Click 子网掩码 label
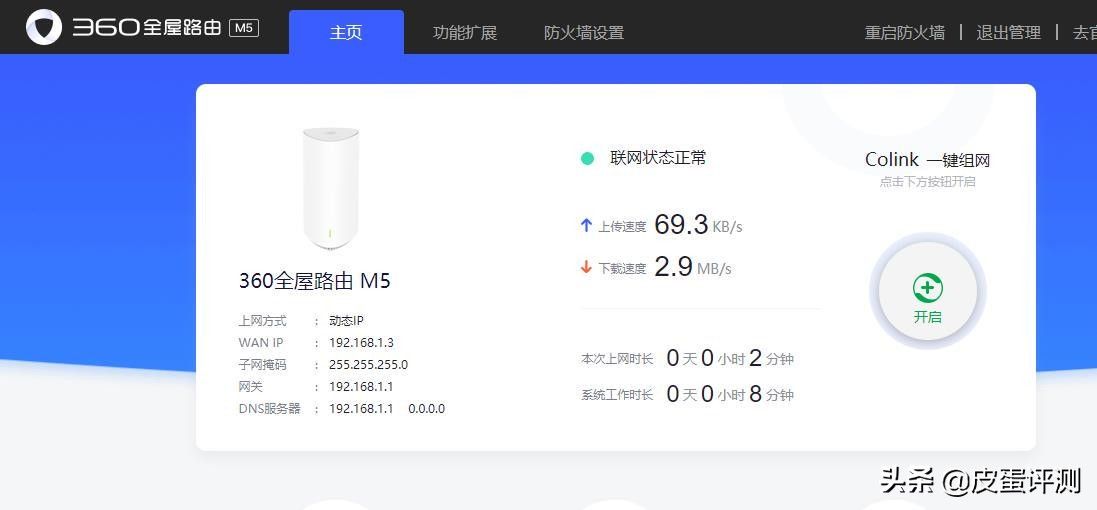The image size is (1097, 510). (x=262, y=365)
